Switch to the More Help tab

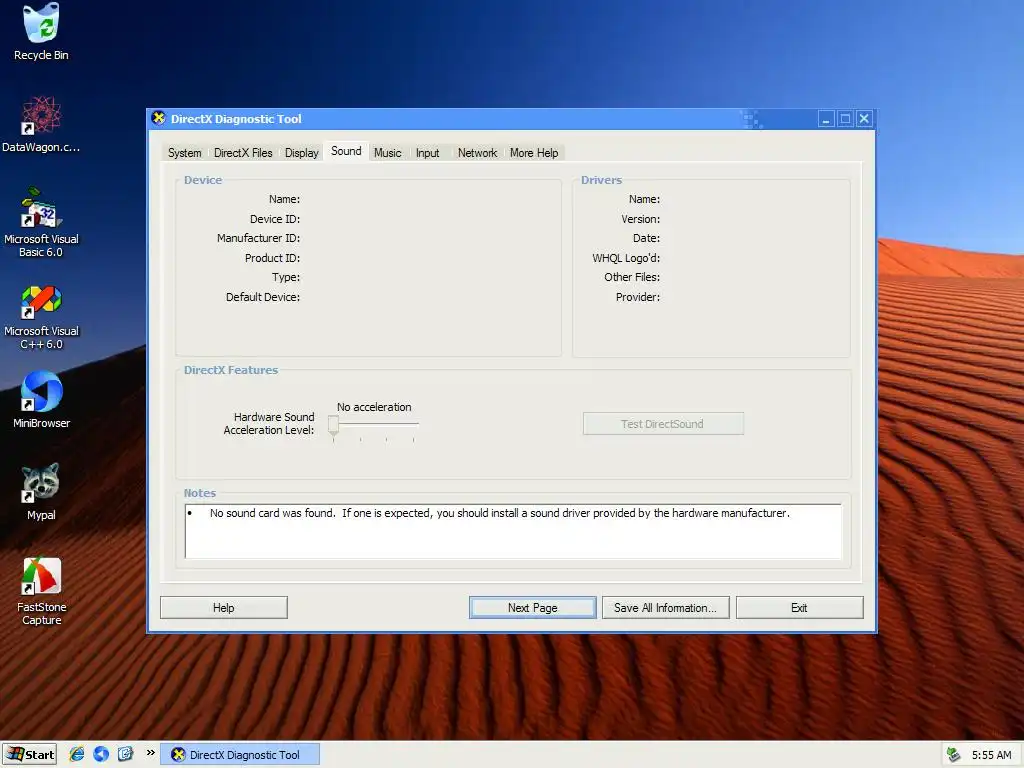click(534, 153)
